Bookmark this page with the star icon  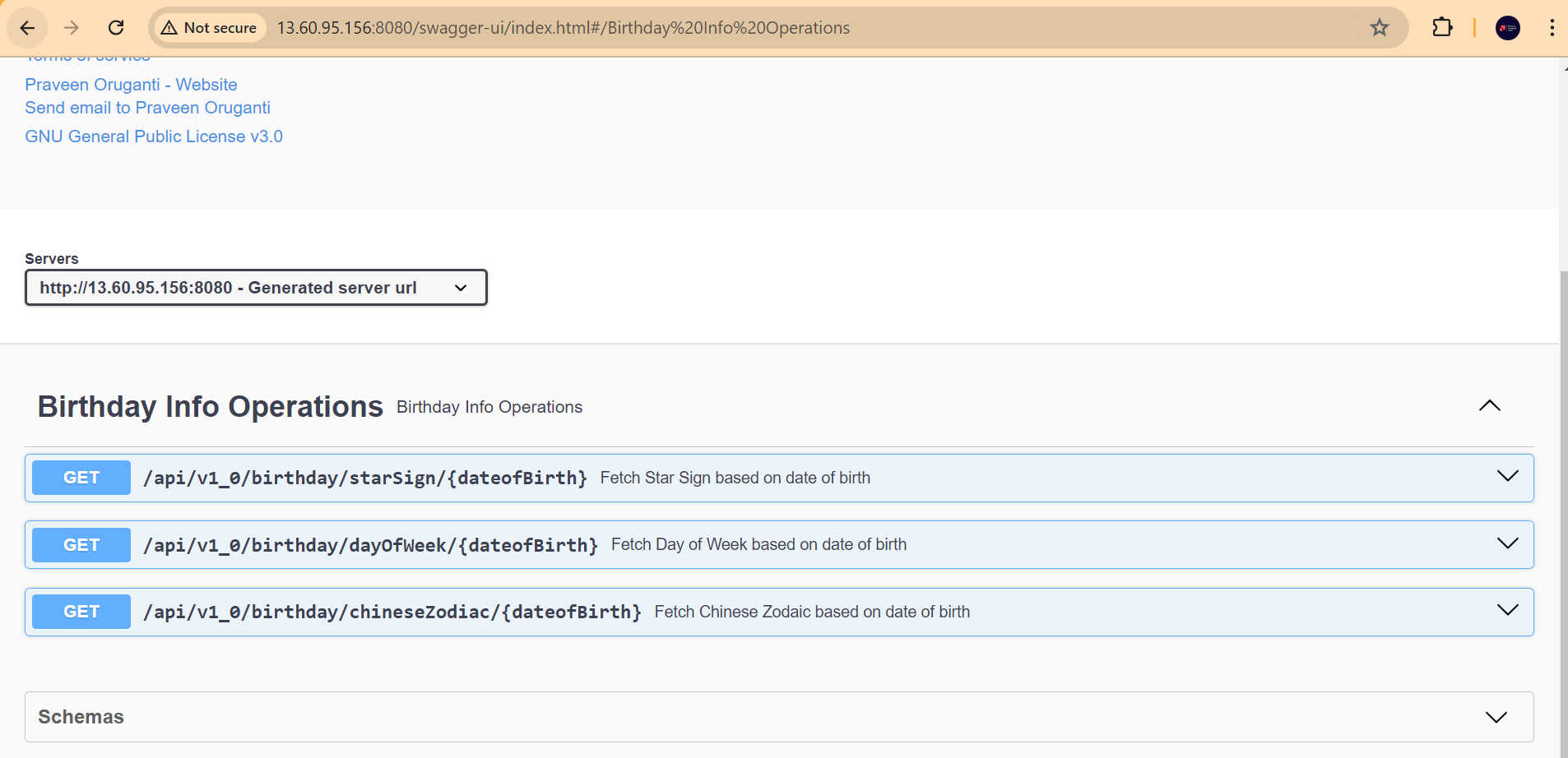coord(1380,28)
